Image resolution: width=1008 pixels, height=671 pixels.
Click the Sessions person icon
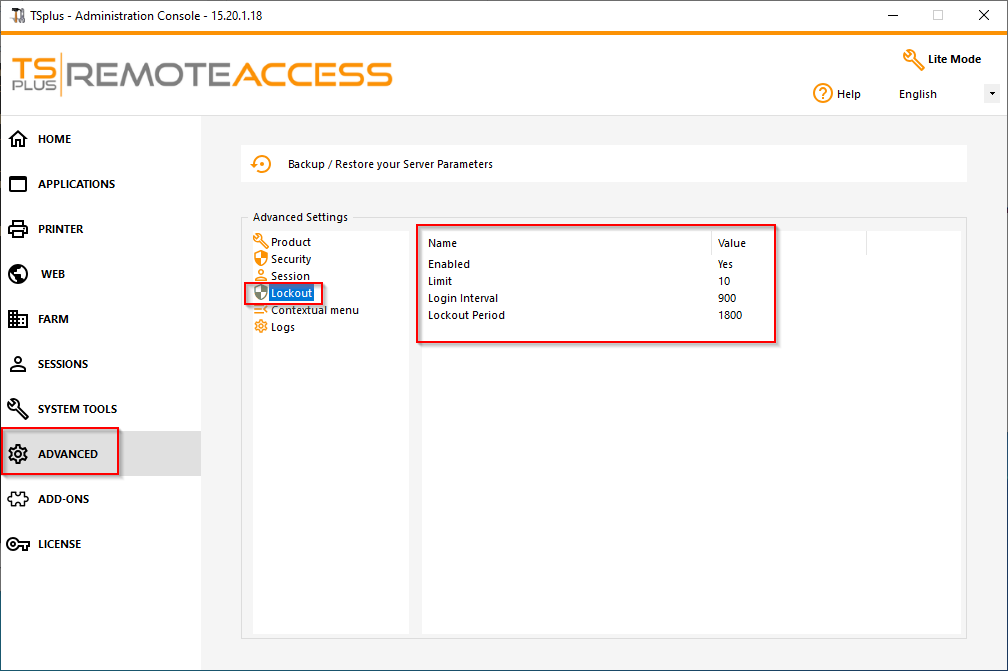18,364
